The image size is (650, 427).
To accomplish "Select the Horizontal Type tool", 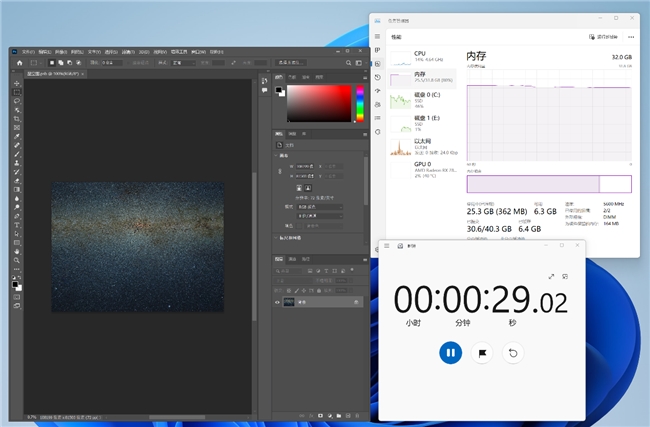I will pyautogui.click(x=17, y=225).
